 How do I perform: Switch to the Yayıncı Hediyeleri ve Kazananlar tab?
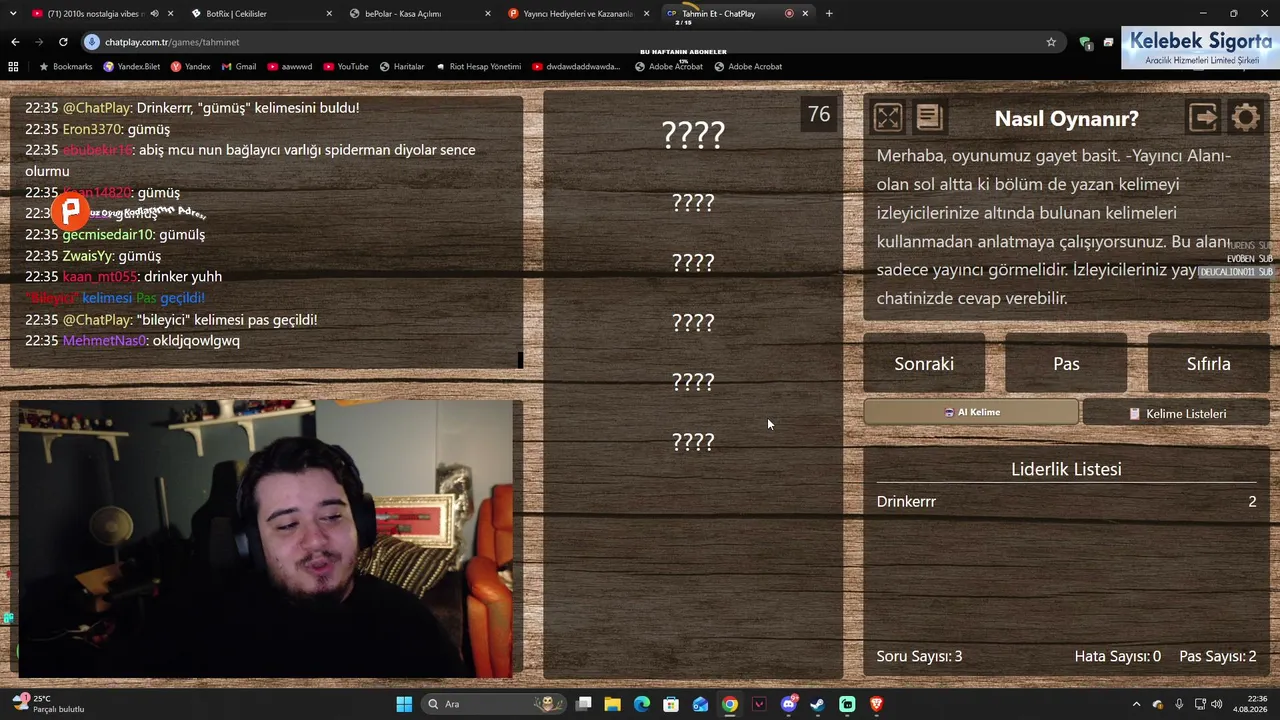[578, 14]
